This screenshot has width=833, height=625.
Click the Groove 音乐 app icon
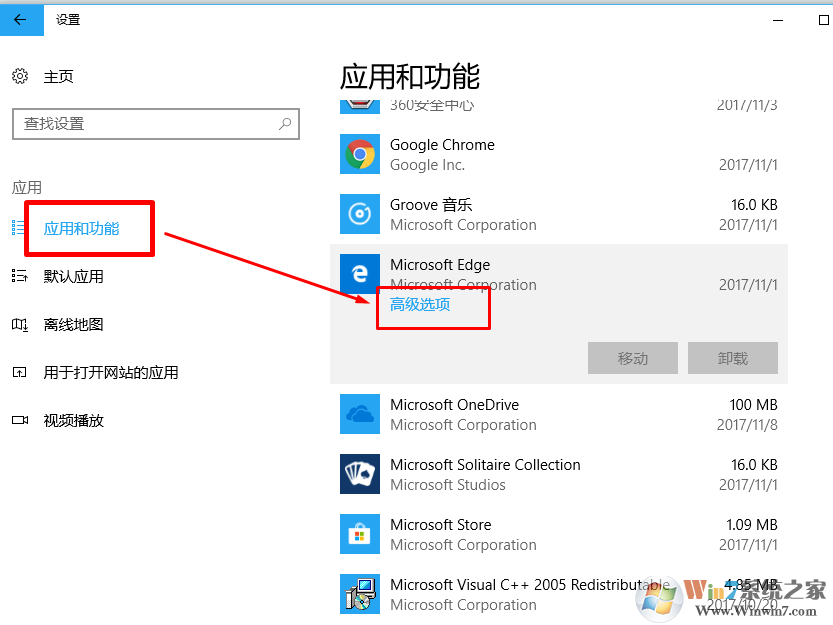(x=360, y=214)
